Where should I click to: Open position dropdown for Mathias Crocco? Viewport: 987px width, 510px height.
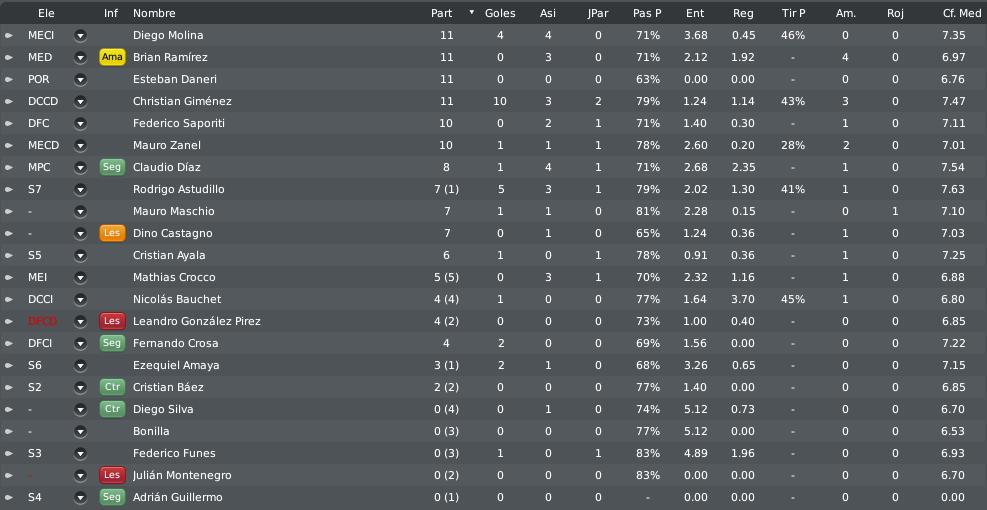80,278
